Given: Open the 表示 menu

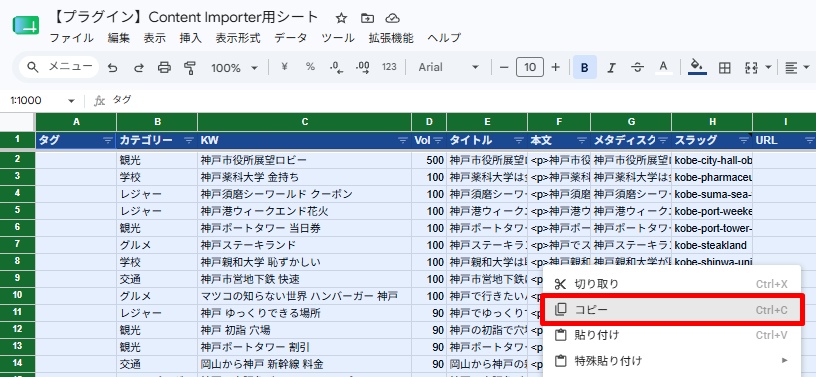Looking at the screenshot, I should click(x=155, y=38).
